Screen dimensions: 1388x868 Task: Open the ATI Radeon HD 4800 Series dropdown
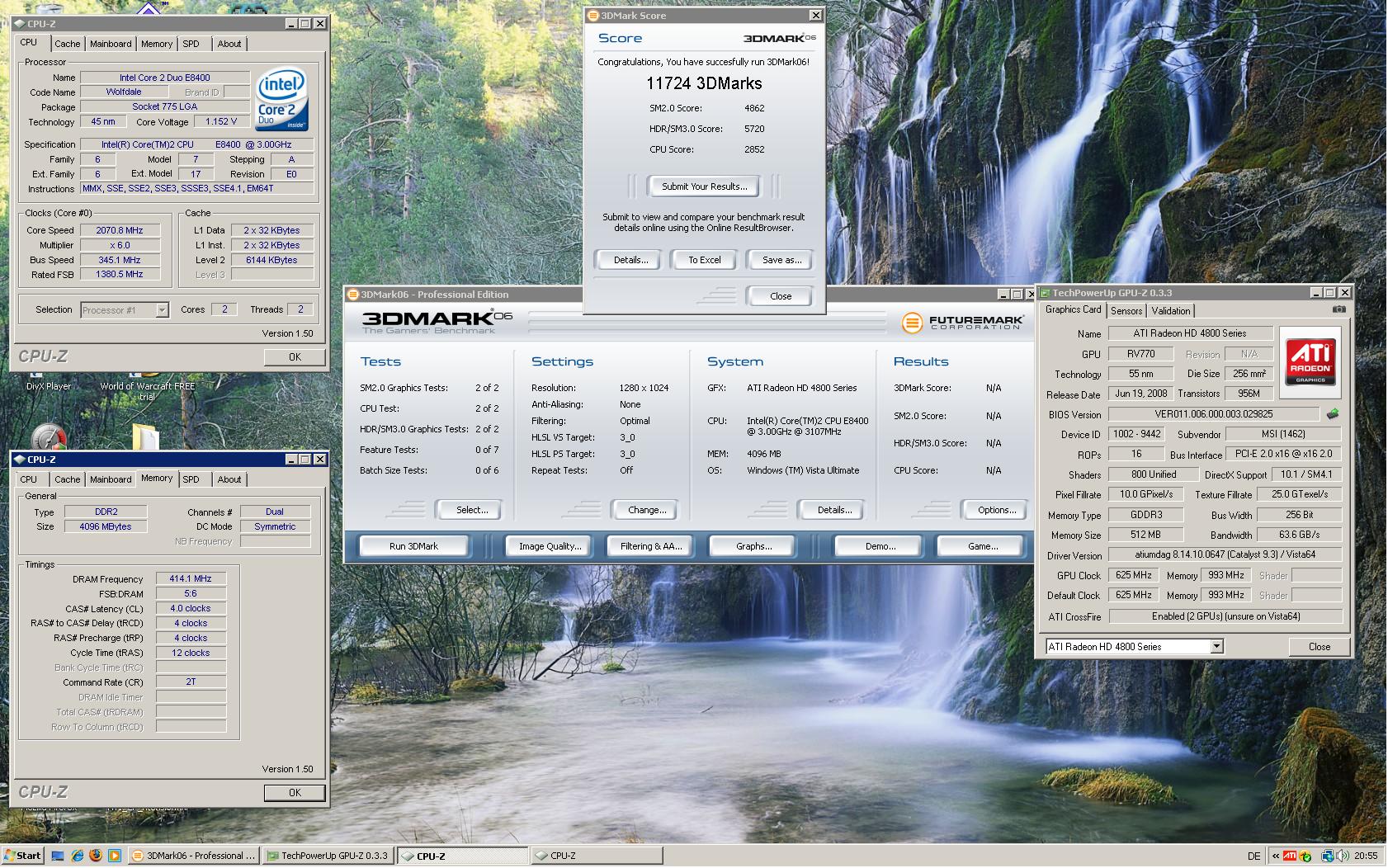click(x=1134, y=647)
